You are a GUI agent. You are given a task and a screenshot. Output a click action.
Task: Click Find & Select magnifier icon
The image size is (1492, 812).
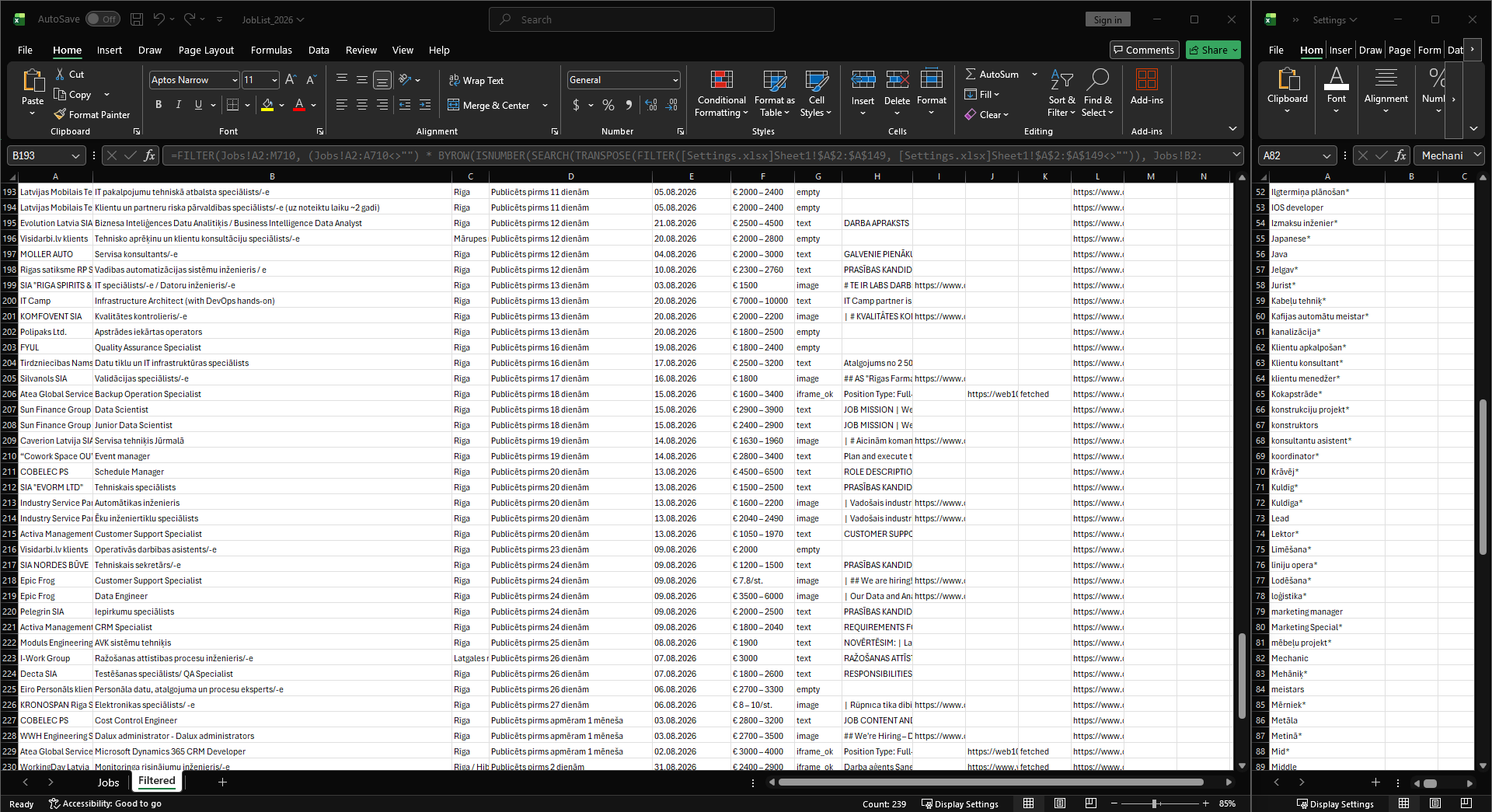pos(1097,79)
